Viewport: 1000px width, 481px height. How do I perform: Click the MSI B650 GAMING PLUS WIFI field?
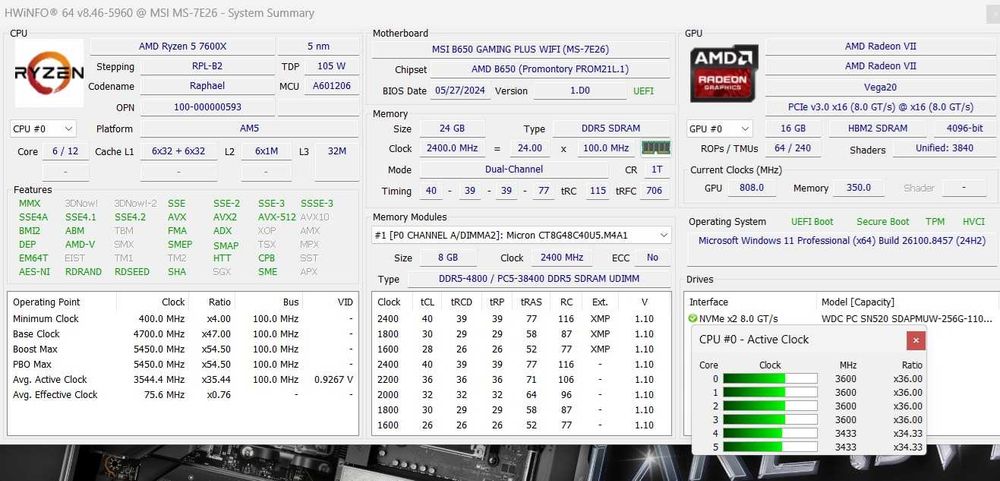522,50
